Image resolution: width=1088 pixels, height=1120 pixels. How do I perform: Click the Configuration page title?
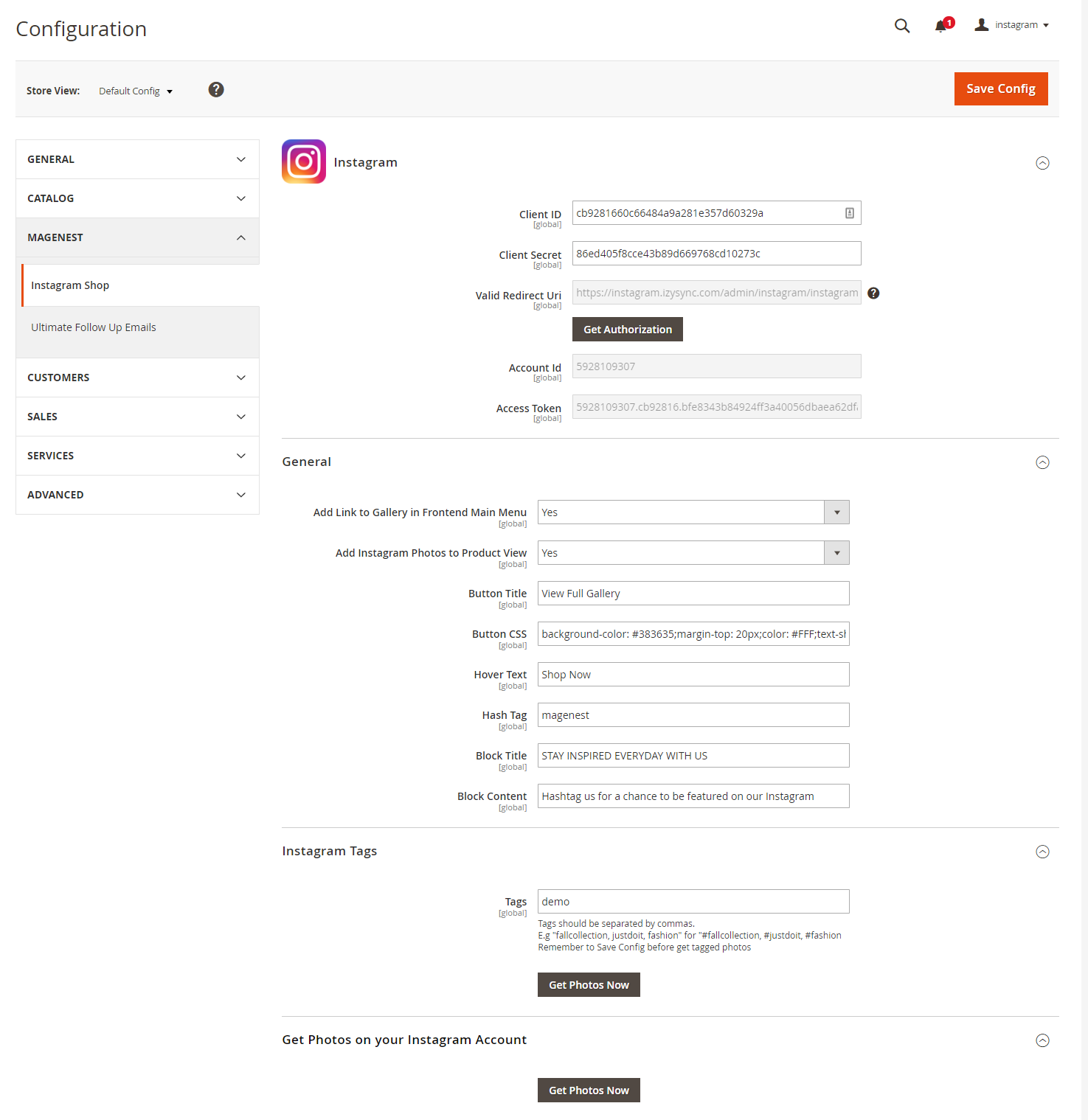click(81, 29)
